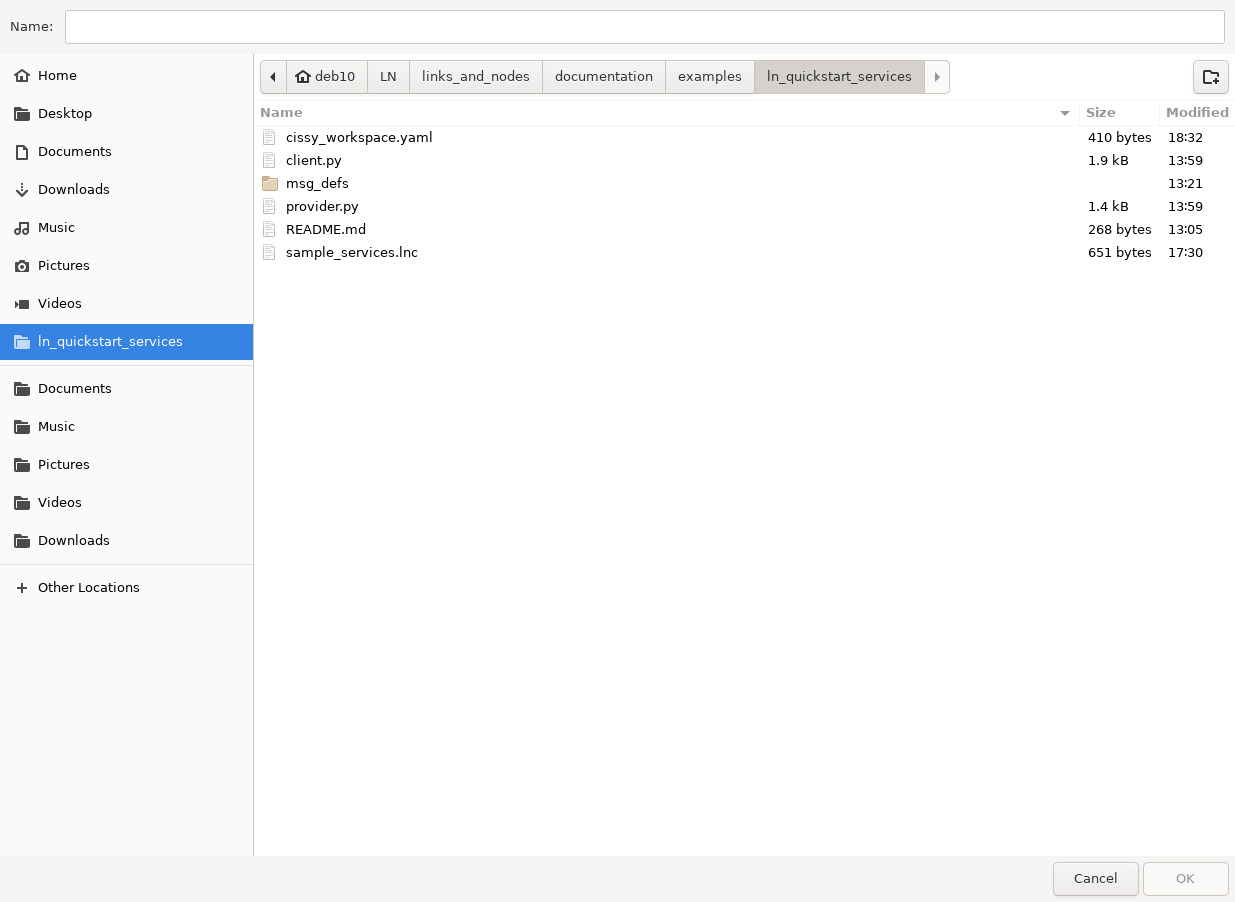Click the create new folder icon

1210,77
